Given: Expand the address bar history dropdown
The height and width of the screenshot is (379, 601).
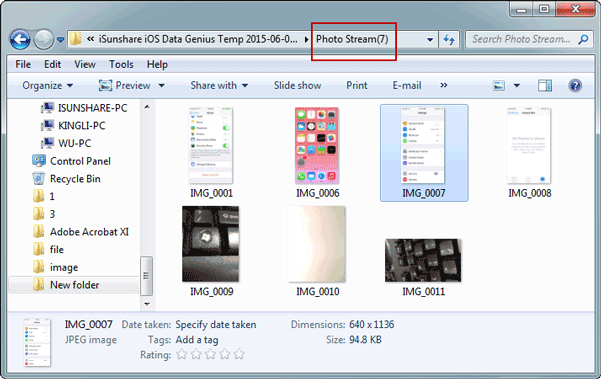Looking at the screenshot, I should pos(430,39).
